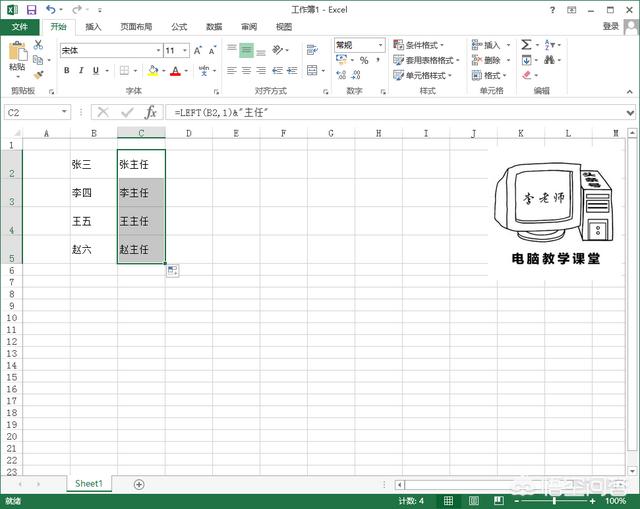Open the font name dropdown 宋体
Viewport: 640px width, 509px height.
tap(157, 50)
